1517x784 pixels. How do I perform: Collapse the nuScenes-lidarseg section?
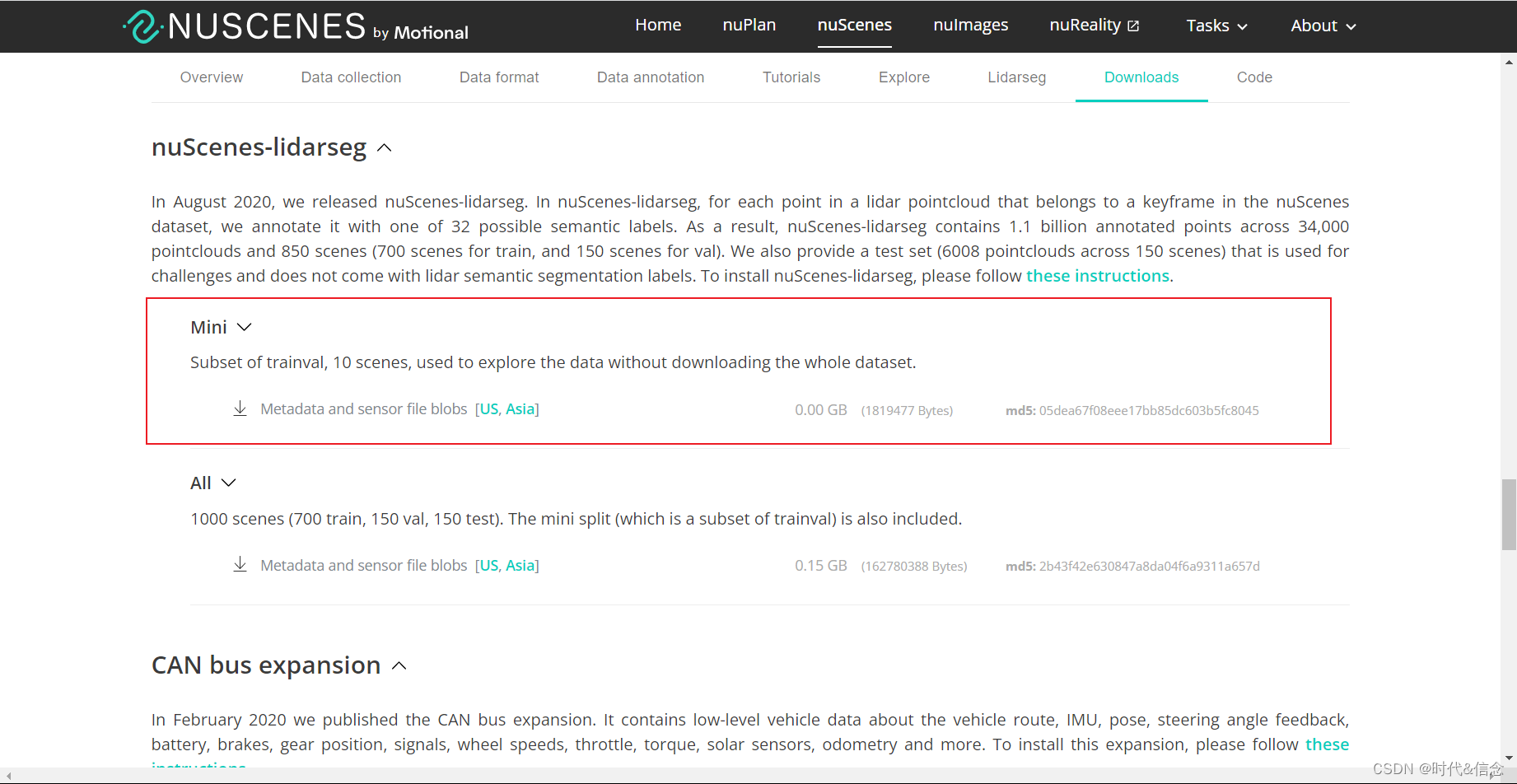(x=384, y=148)
